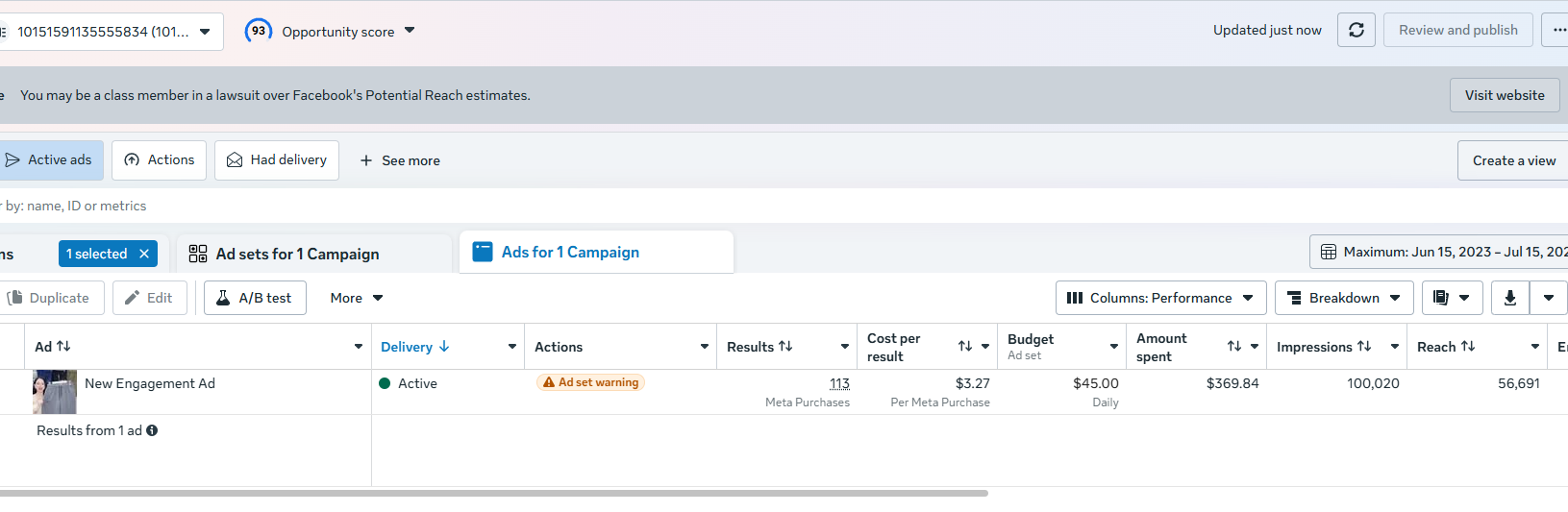
Task: Open the reports icon dropdown
Action: click(1452, 298)
